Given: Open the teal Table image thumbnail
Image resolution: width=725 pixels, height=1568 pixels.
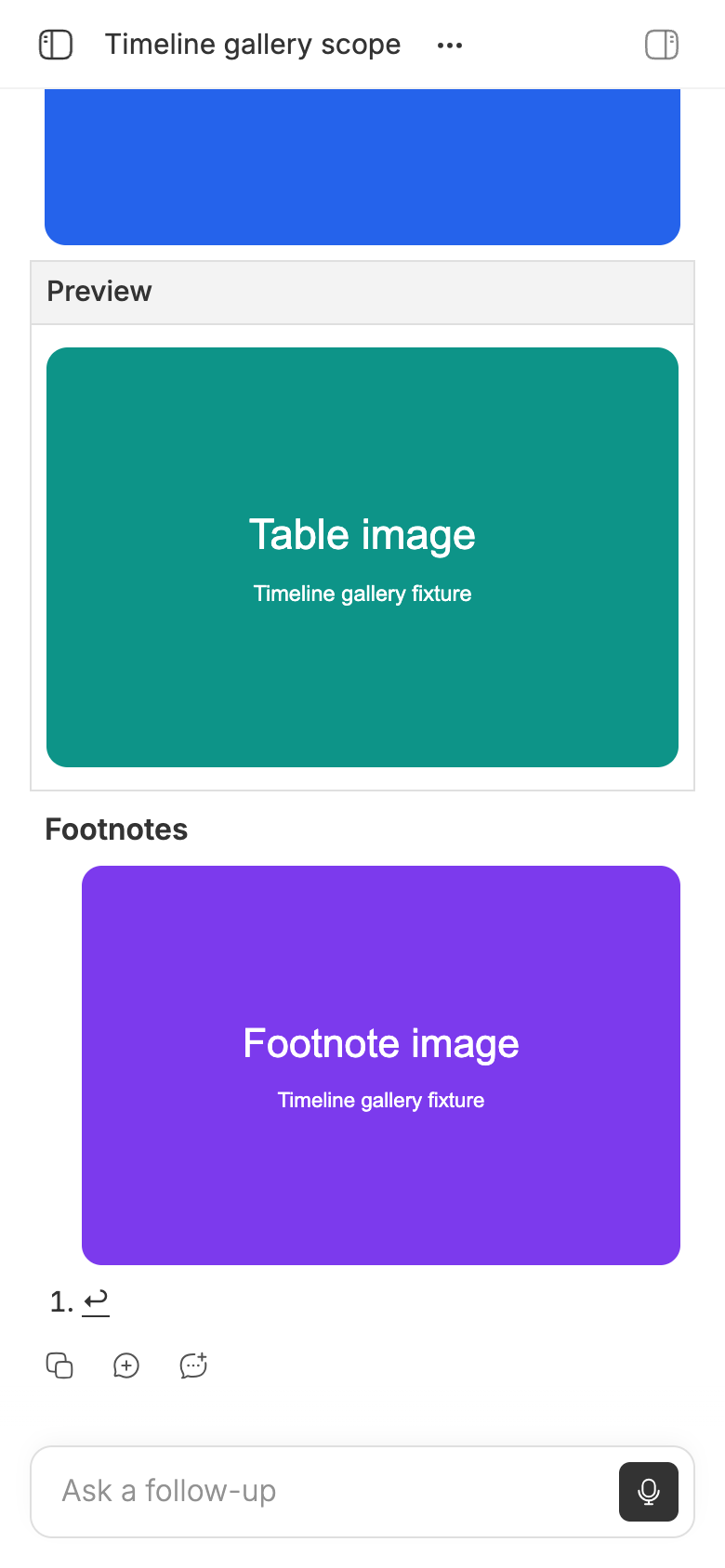Looking at the screenshot, I should pyautogui.click(x=362, y=557).
